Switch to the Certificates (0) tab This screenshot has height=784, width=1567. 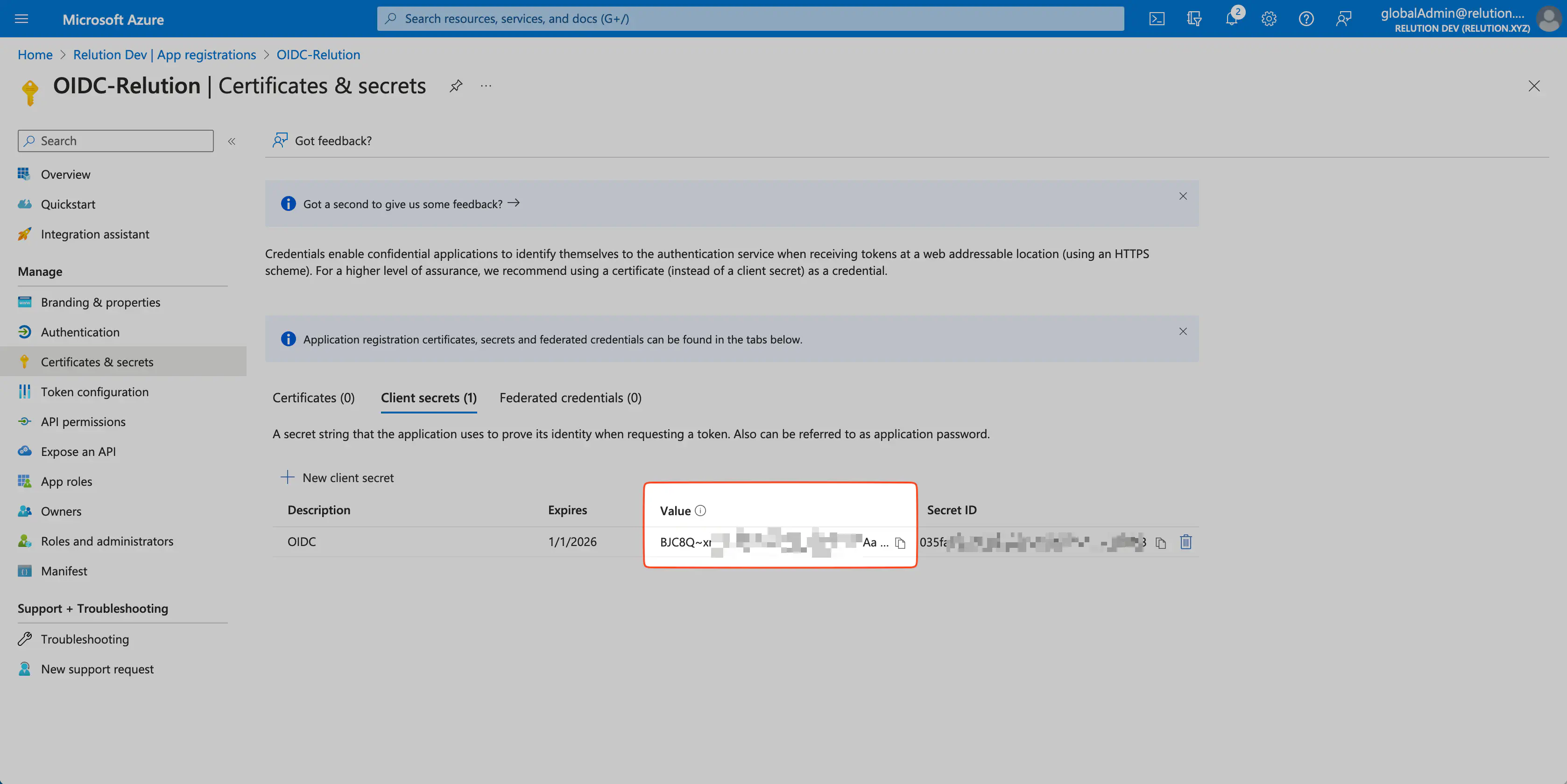point(313,398)
